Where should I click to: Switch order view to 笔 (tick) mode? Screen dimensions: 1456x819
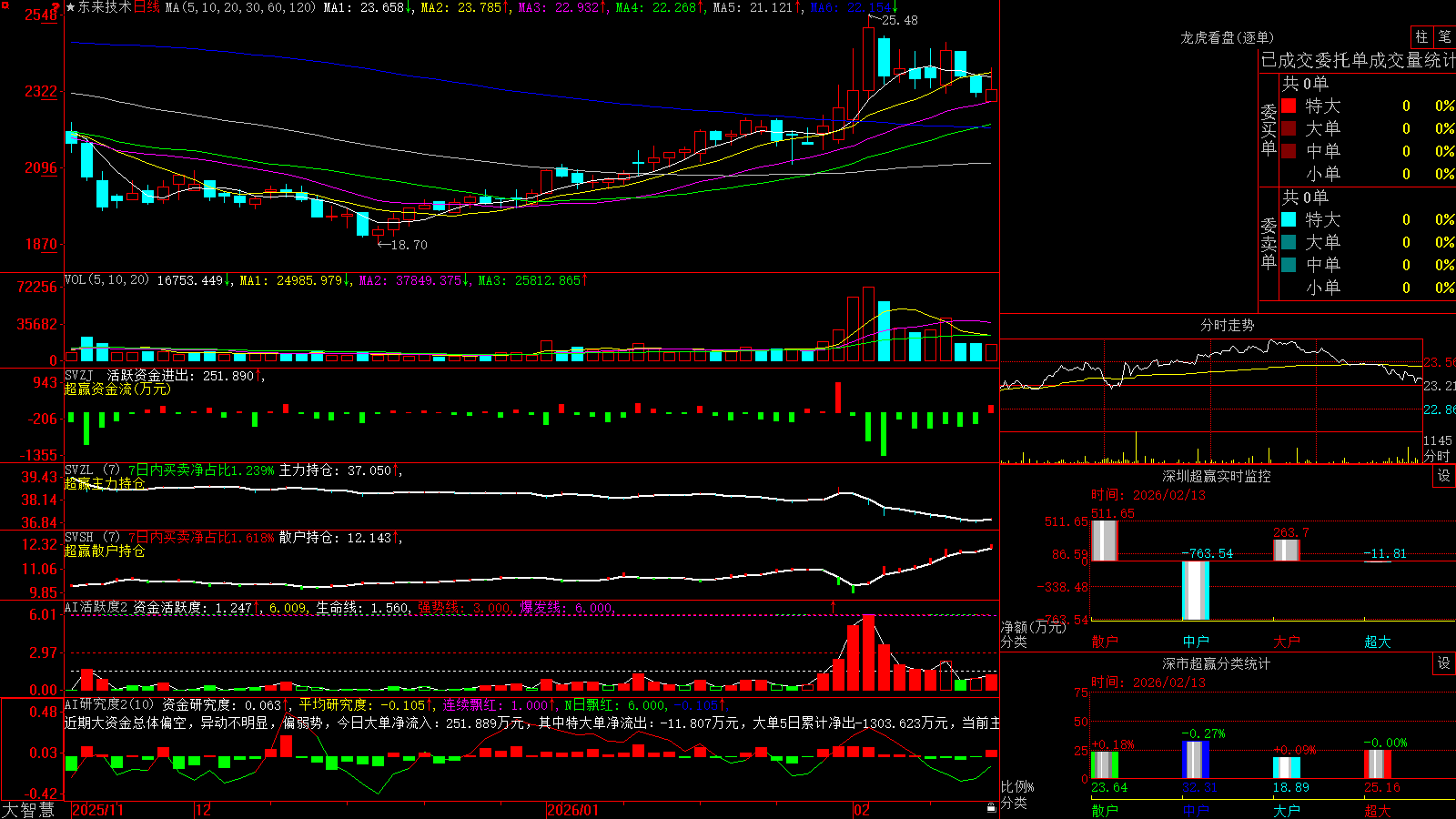point(1444,37)
